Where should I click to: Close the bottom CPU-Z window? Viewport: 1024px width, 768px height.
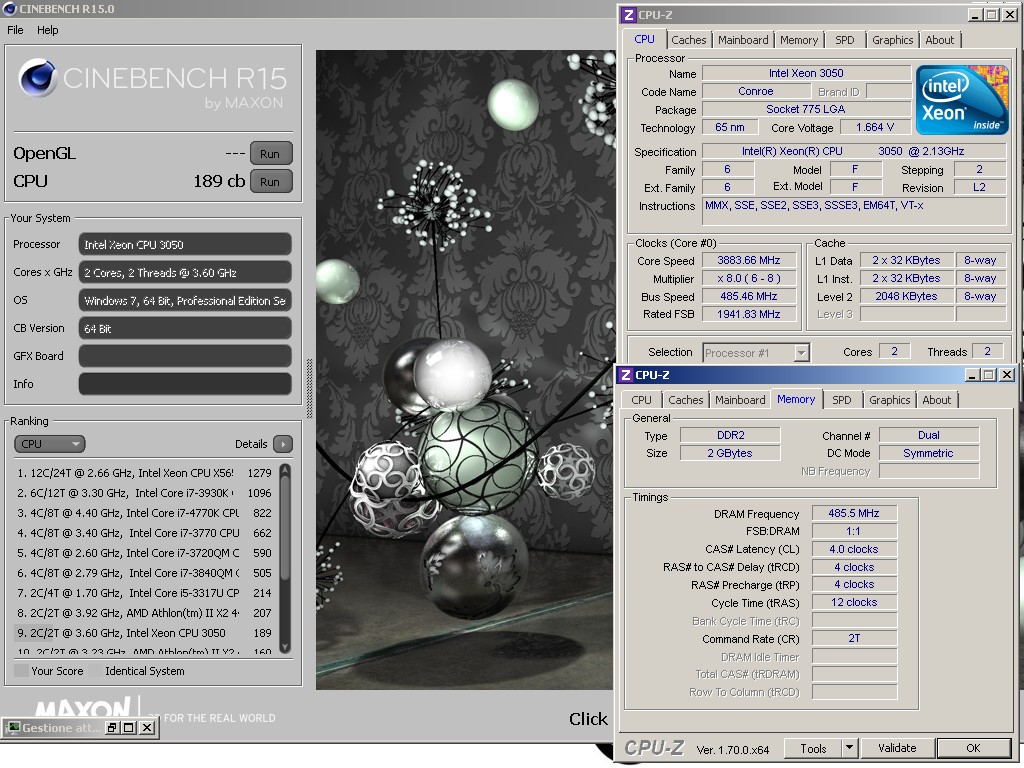click(1007, 375)
